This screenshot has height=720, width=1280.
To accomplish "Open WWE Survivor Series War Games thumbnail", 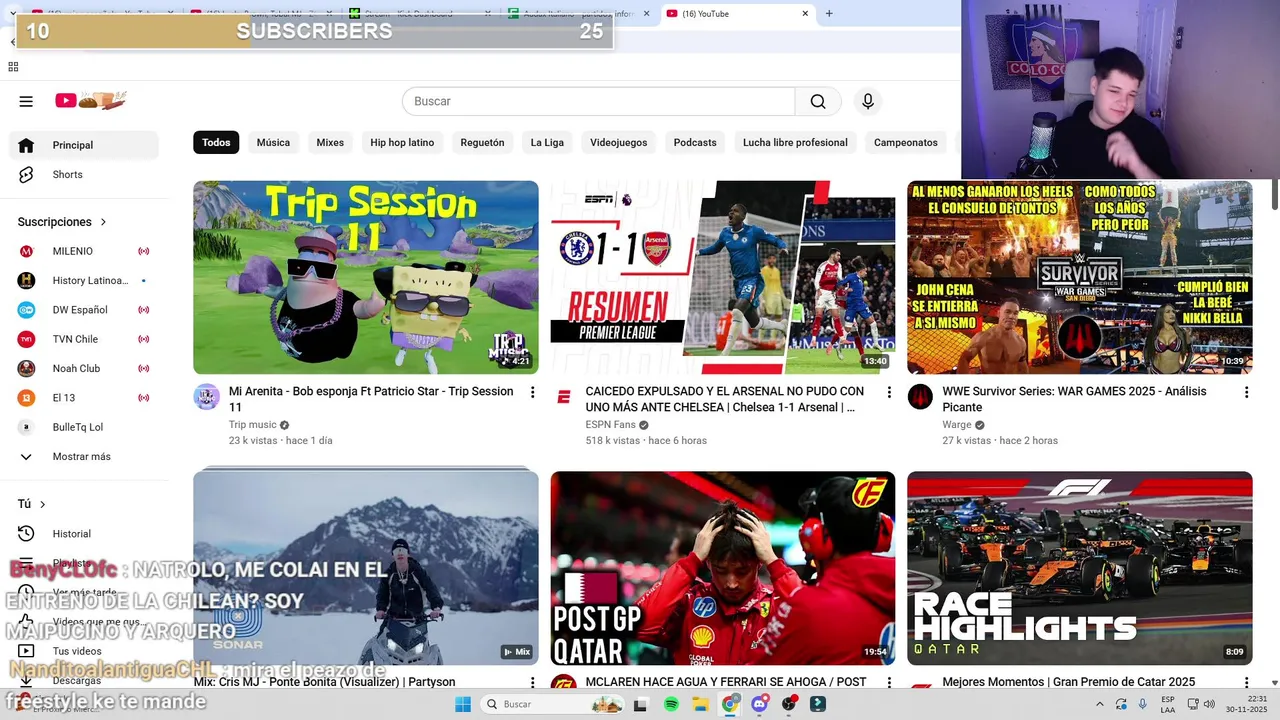I will click(1080, 277).
